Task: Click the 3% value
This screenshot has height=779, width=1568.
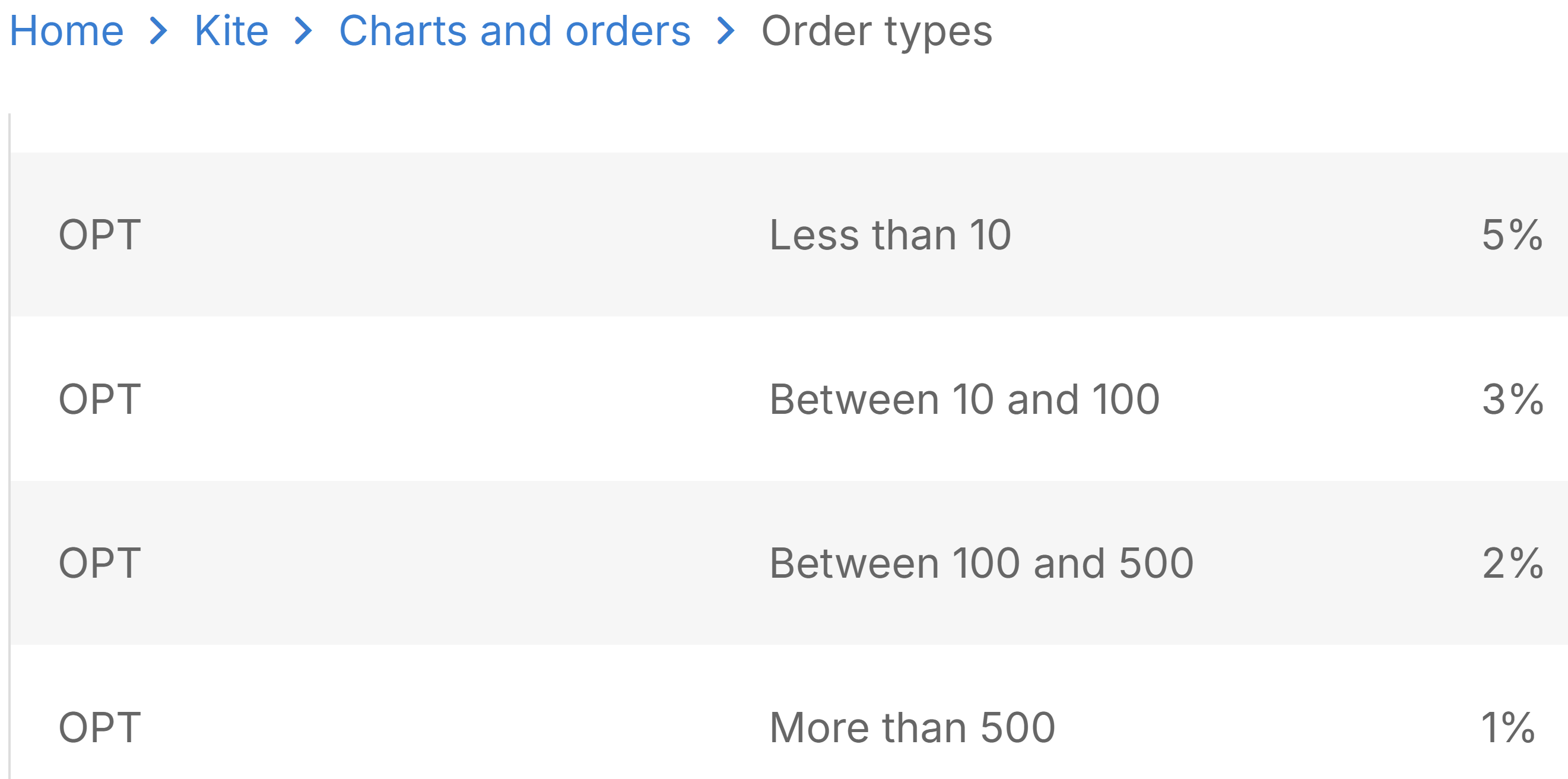Action: click(x=1513, y=399)
